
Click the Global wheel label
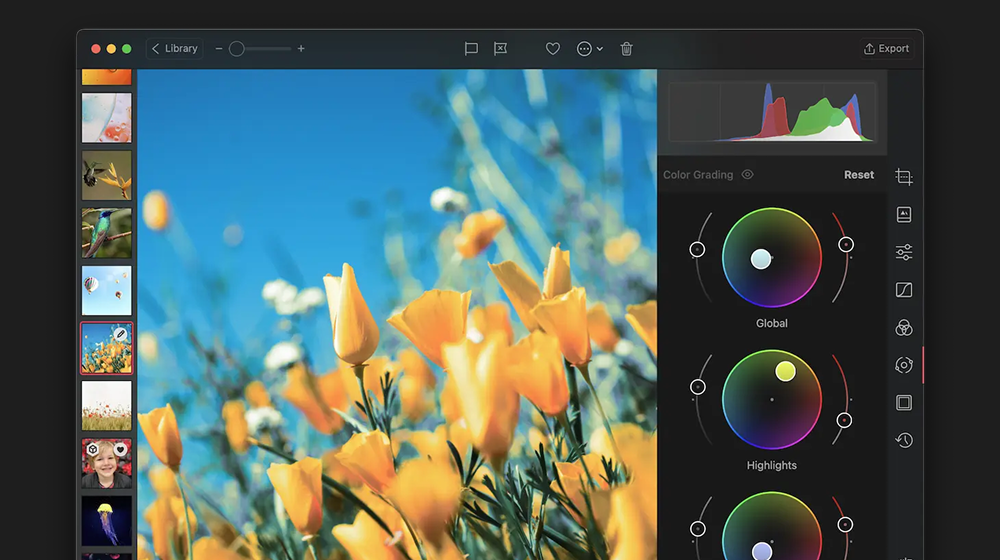point(772,323)
